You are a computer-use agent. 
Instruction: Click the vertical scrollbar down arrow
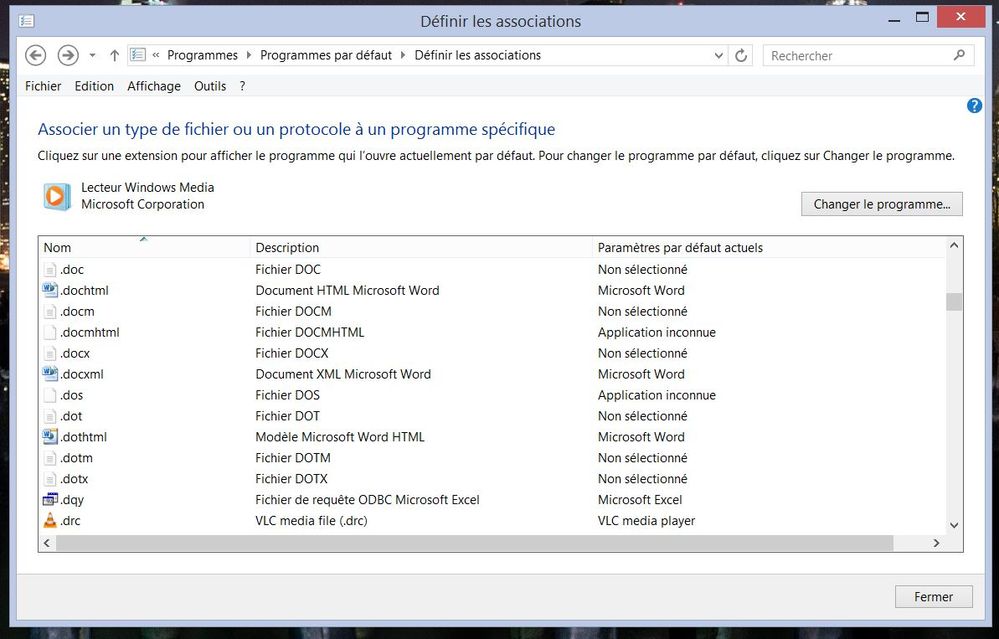[x=954, y=525]
